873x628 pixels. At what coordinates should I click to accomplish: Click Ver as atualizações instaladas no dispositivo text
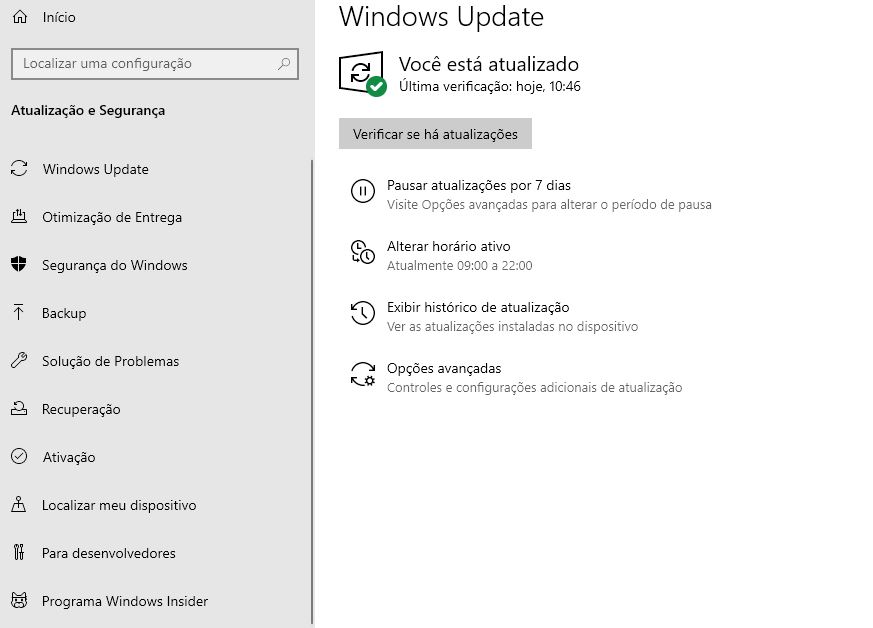(513, 327)
